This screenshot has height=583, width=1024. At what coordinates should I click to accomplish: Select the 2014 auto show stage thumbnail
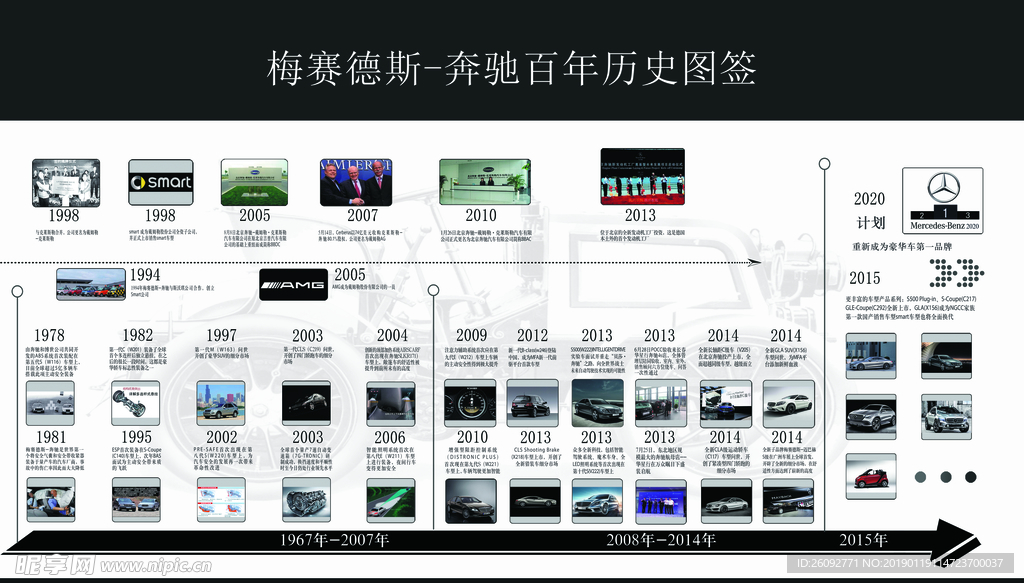(726, 403)
